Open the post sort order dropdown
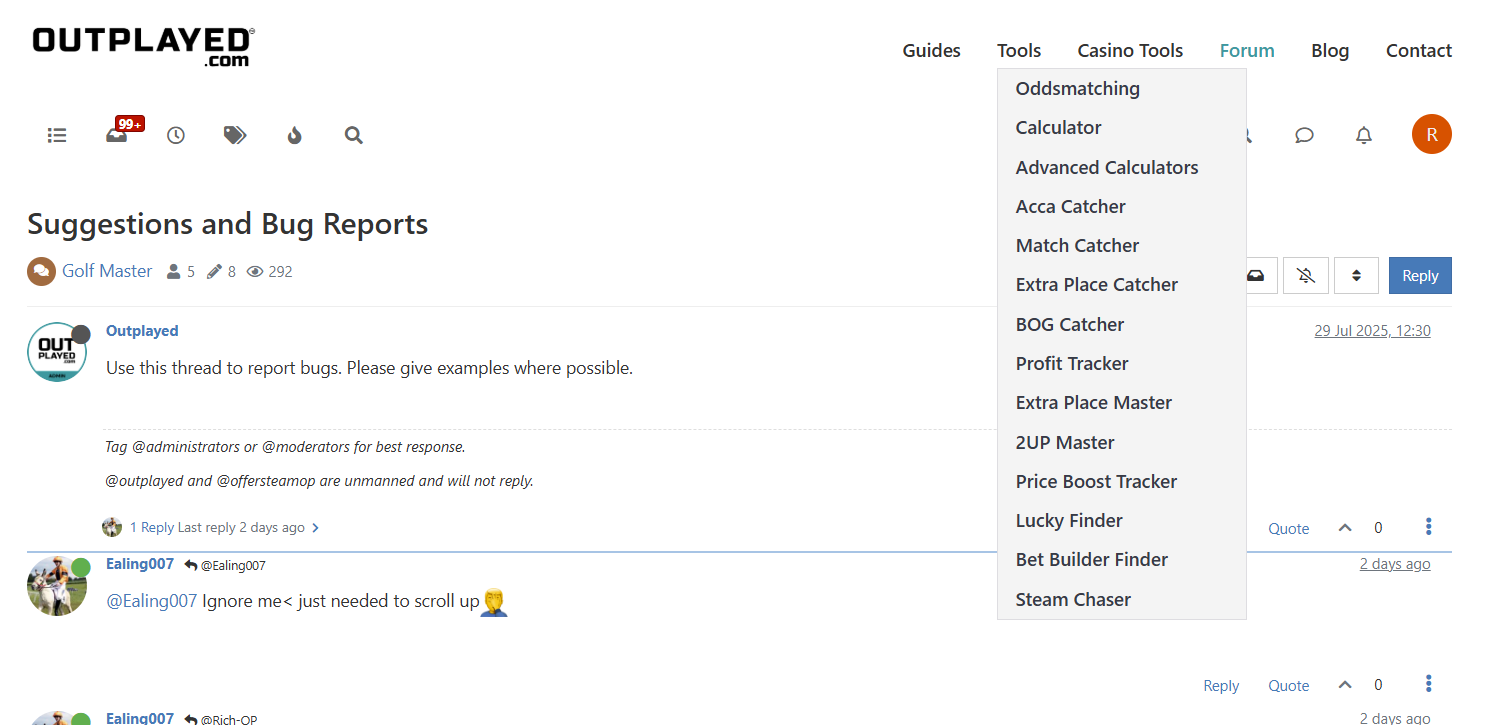Screen dimensions: 1491x725 (x=1356, y=276)
